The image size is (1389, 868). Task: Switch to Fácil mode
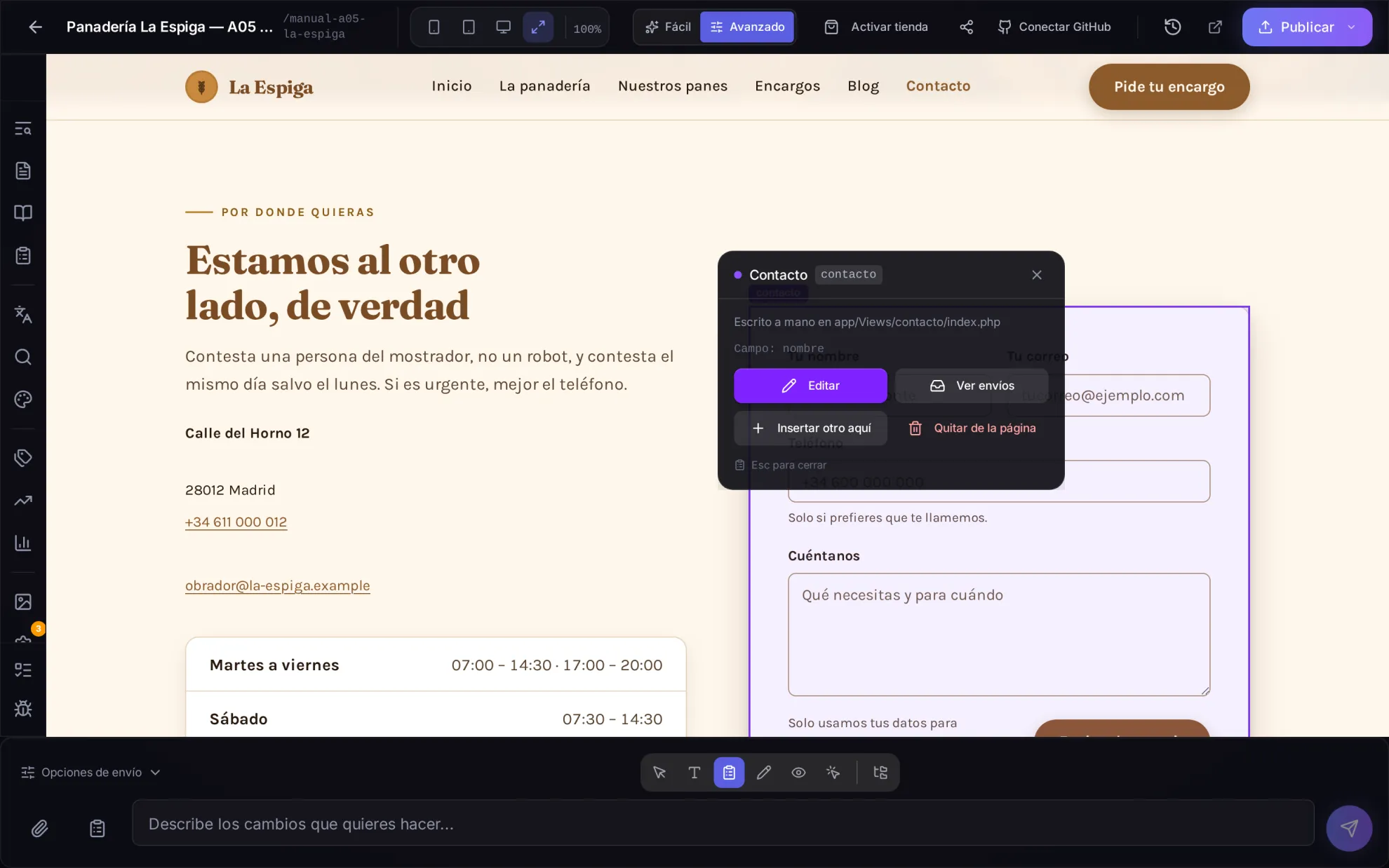tap(668, 27)
